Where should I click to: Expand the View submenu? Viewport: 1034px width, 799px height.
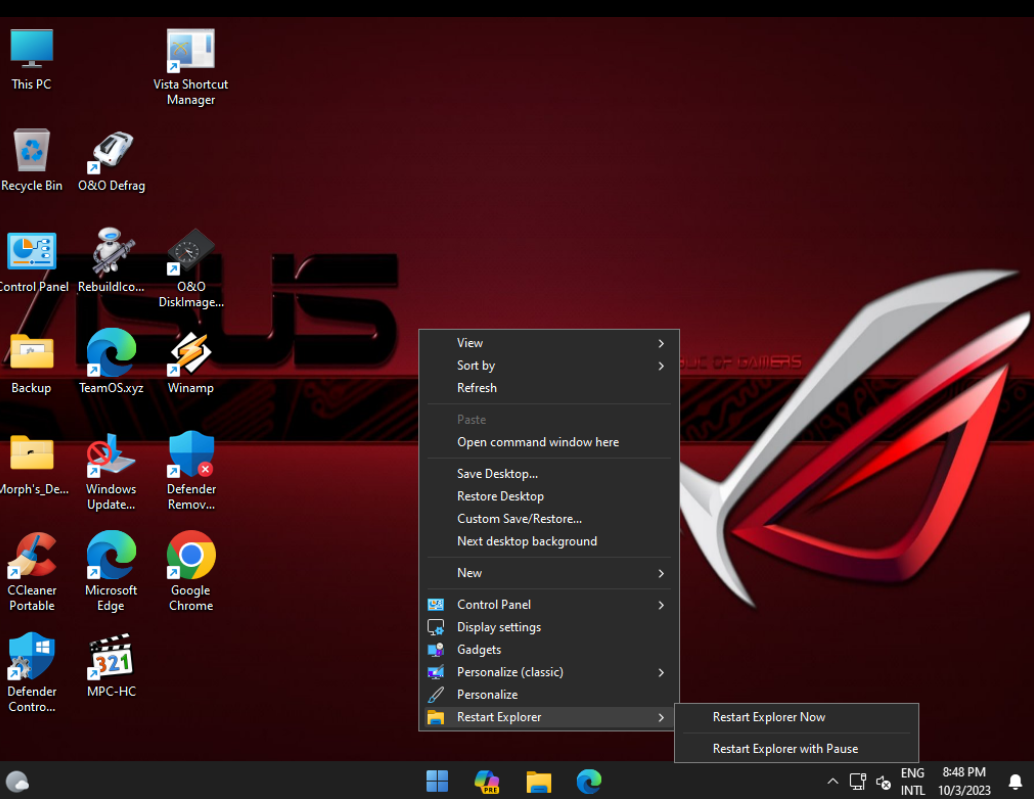point(549,343)
